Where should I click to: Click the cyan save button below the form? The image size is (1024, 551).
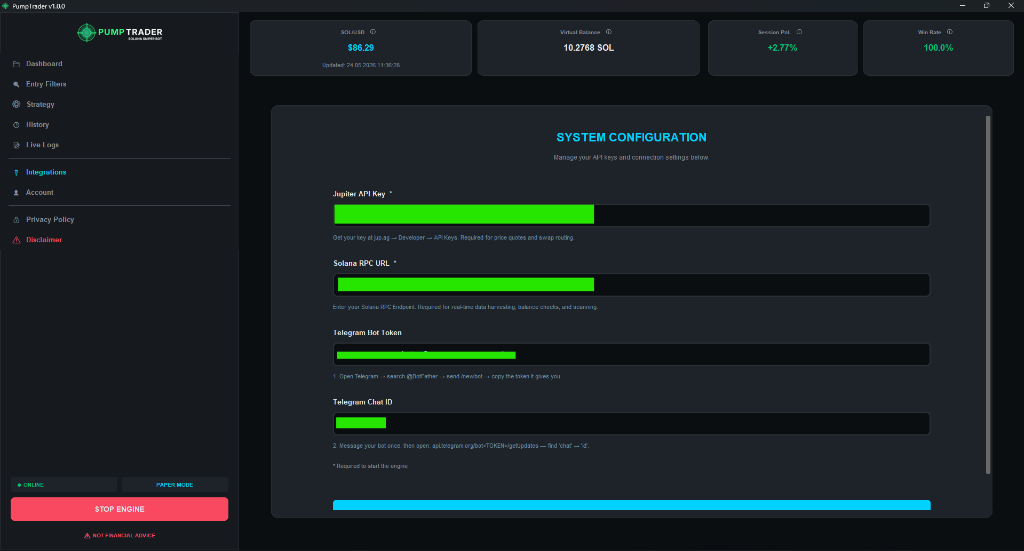coord(632,505)
